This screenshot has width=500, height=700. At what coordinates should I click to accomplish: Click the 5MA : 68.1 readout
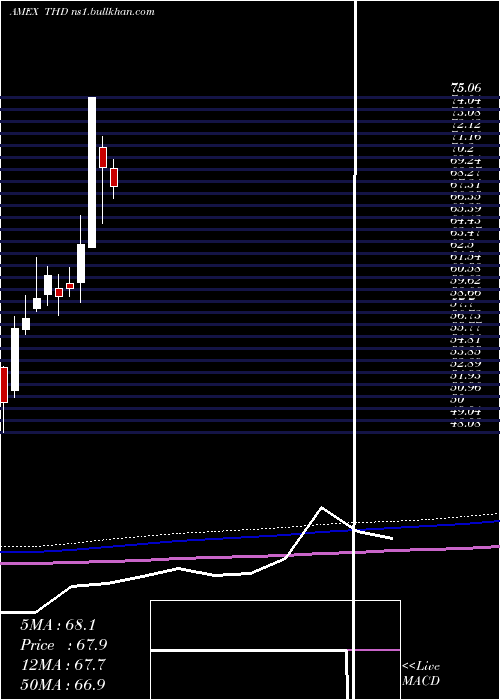click(x=58, y=625)
